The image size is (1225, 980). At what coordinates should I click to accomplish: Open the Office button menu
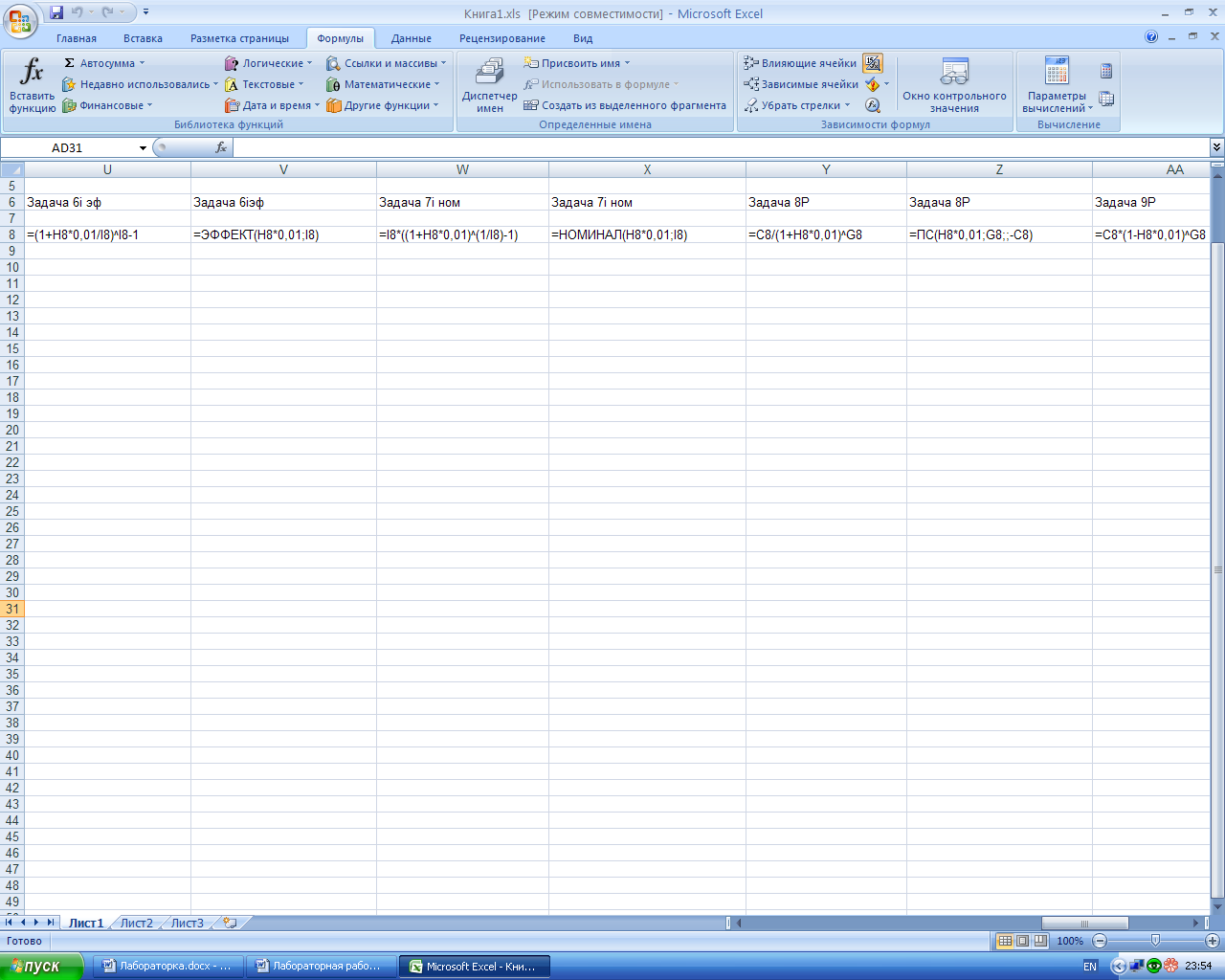click(x=20, y=19)
